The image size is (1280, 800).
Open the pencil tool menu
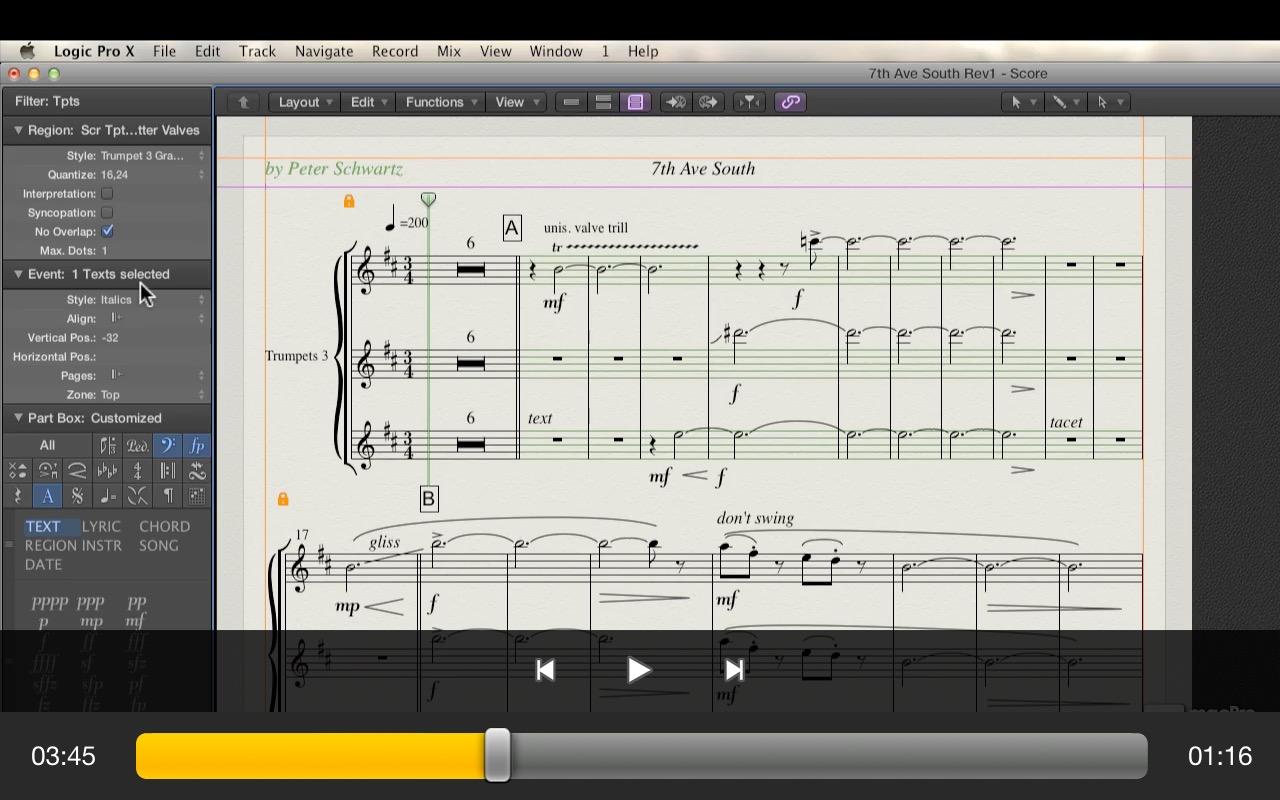(1064, 102)
